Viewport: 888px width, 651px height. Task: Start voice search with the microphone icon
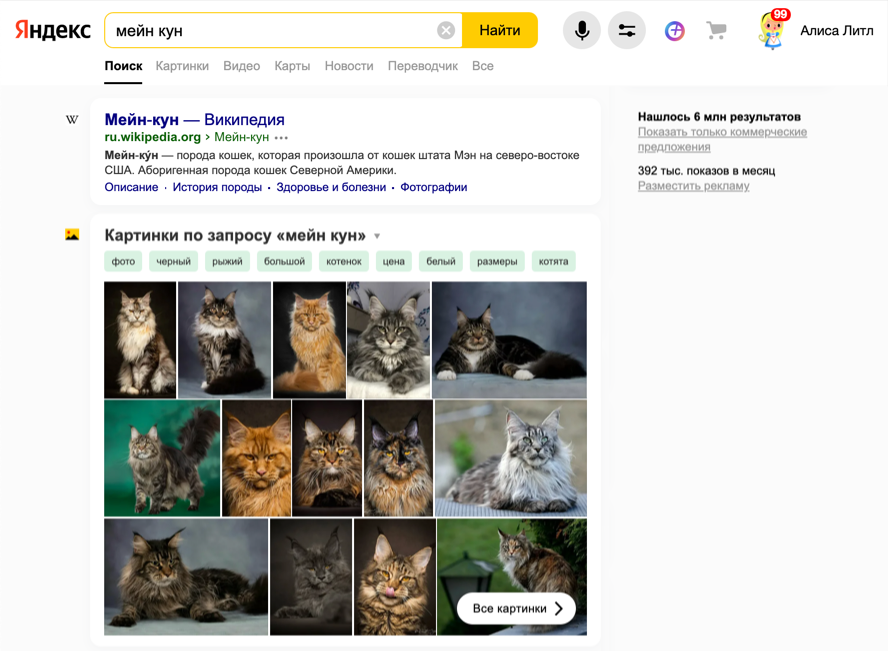581,30
